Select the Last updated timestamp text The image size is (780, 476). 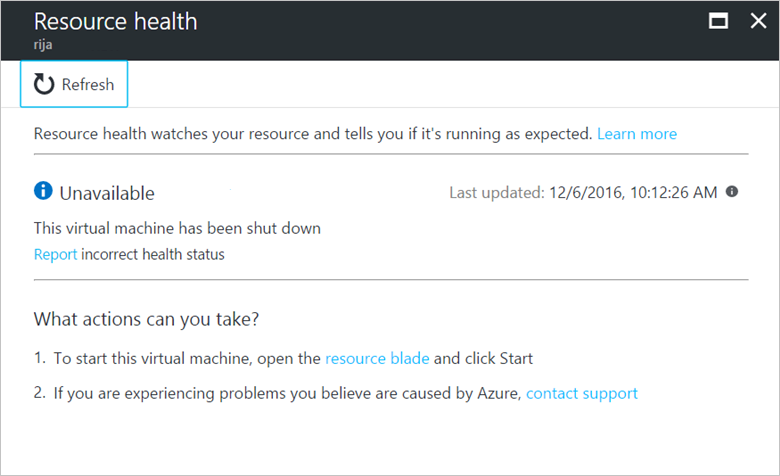(x=583, y=193)
